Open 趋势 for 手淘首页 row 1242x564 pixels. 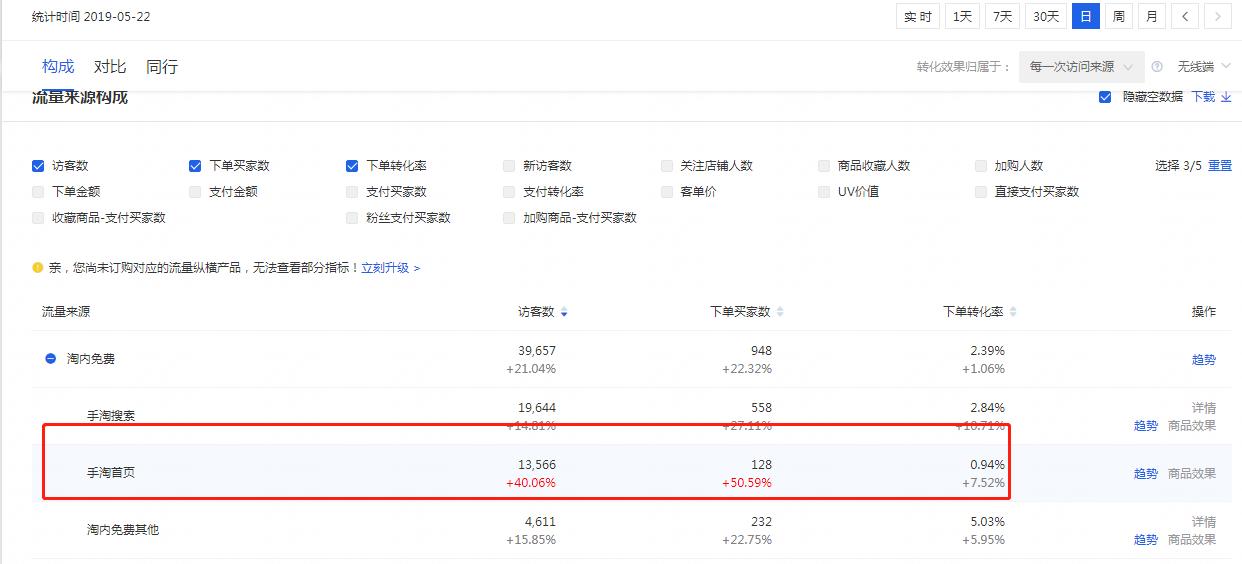point(1146,474)
